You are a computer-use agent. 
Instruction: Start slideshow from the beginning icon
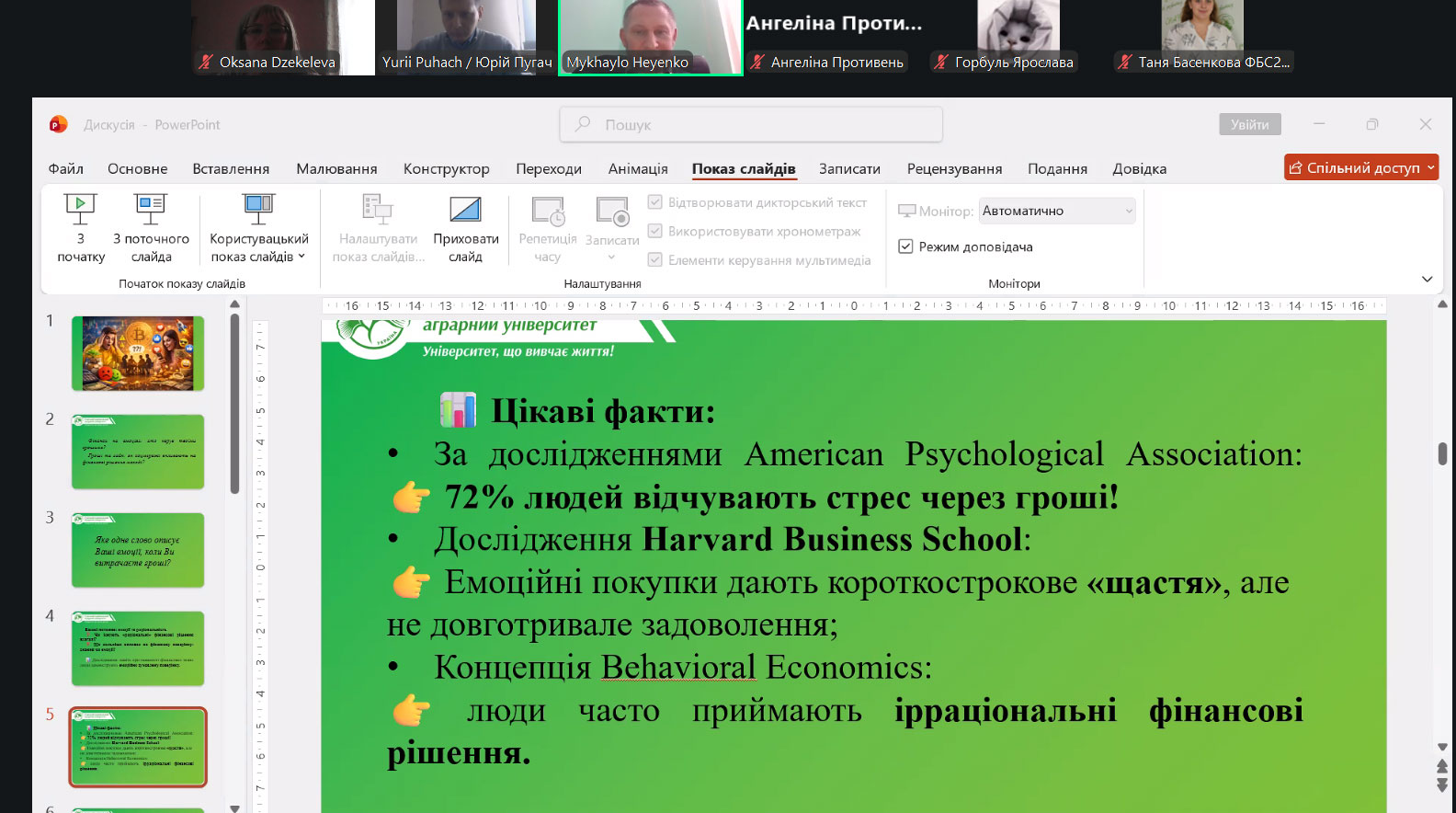pyautogui.click(x=80, y=210)
